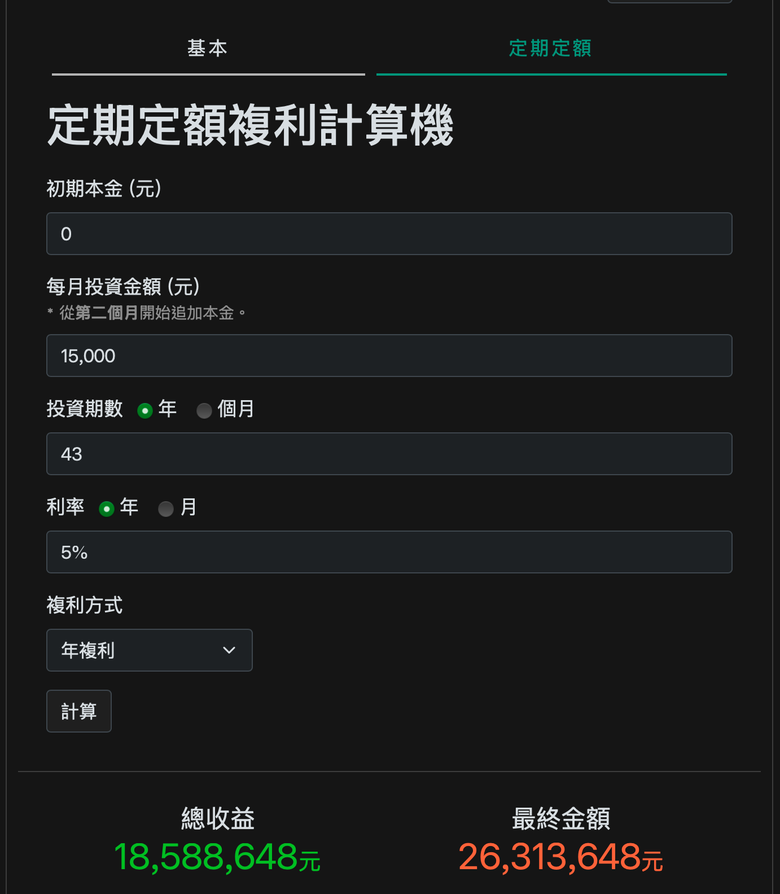Viewport: 780px width, 894px height.
Task: Select 年 radio for 投資期數
Action: tap(145, 411)
